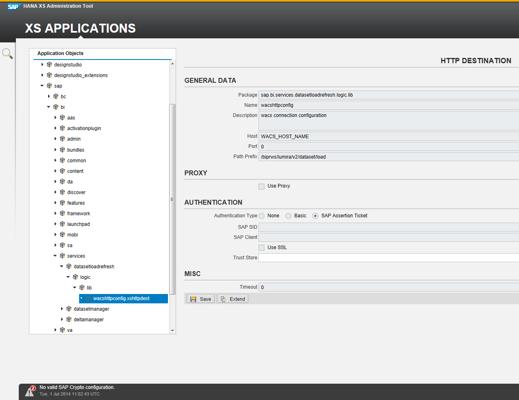Click the launchpad package icon
Image resolution: width=519 pixels, height=400 pixels.
[62, 224]
